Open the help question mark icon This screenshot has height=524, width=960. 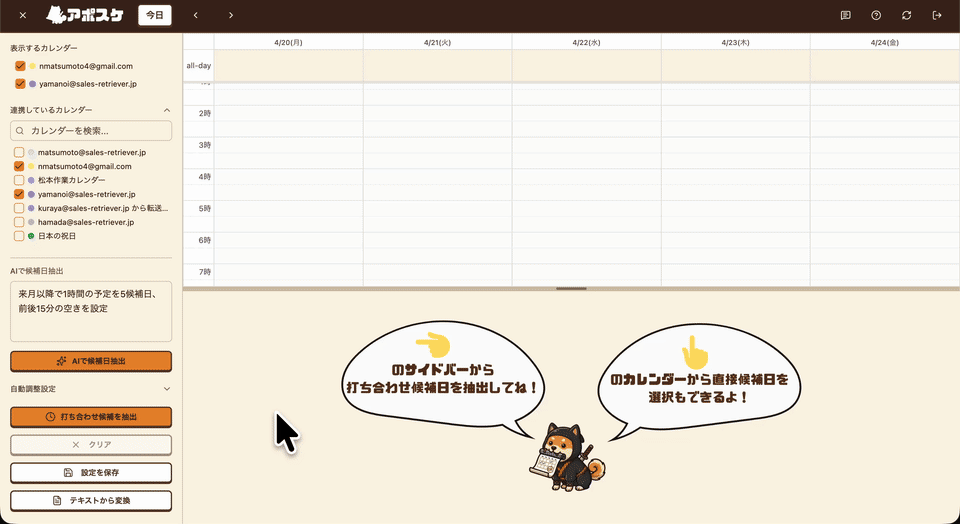pos(876,15)
